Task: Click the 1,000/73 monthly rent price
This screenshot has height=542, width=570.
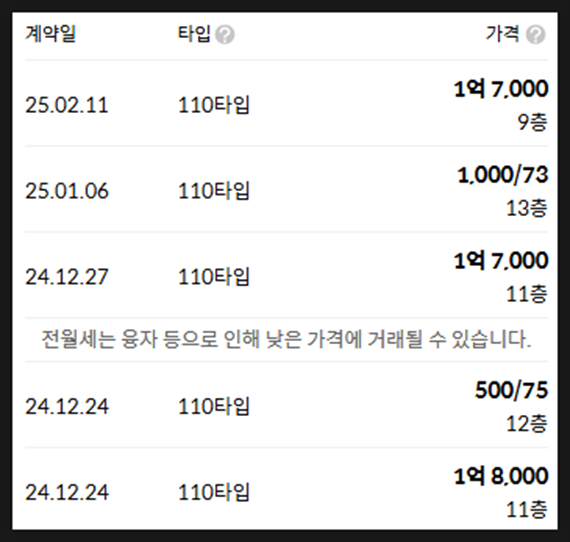Action: point(503,175)
